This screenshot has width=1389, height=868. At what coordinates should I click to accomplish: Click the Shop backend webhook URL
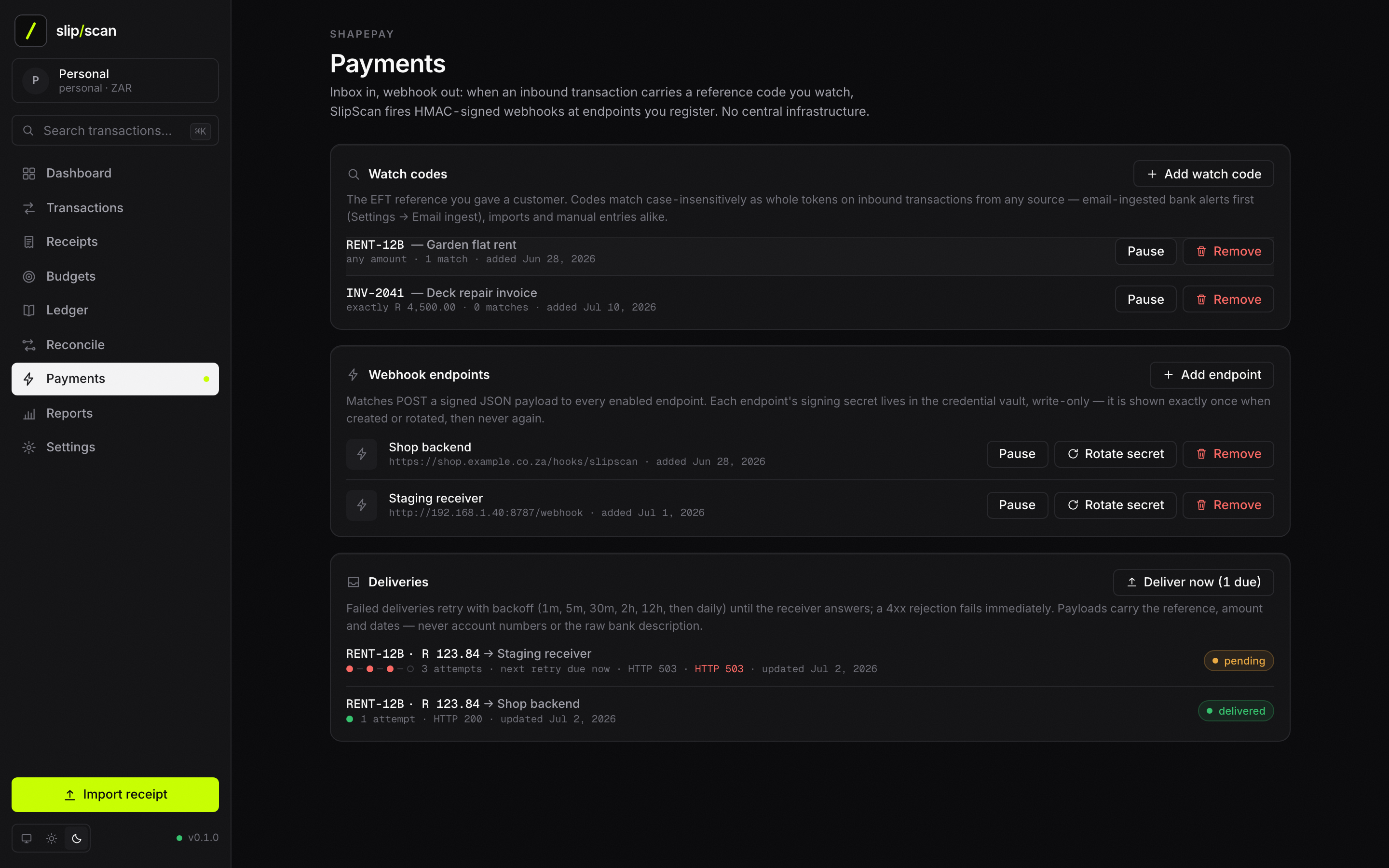(513, 461)
